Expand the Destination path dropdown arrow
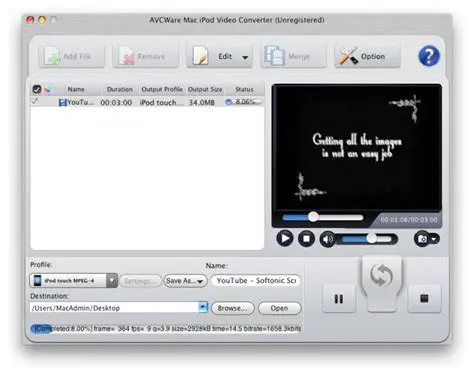Screen dimensions: 474x375 (x=203, y=307)
